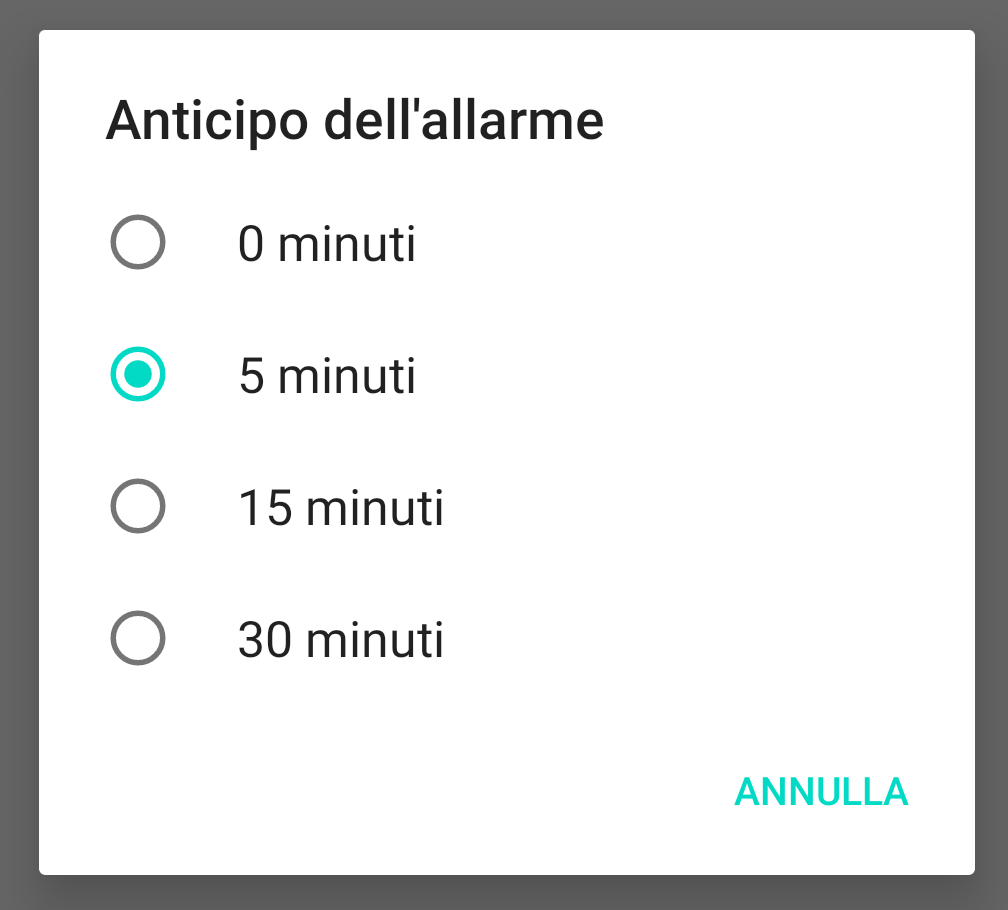Tap the empty circle next to 30 minuti
The image size is (1008, 910).
click(138, 638)
